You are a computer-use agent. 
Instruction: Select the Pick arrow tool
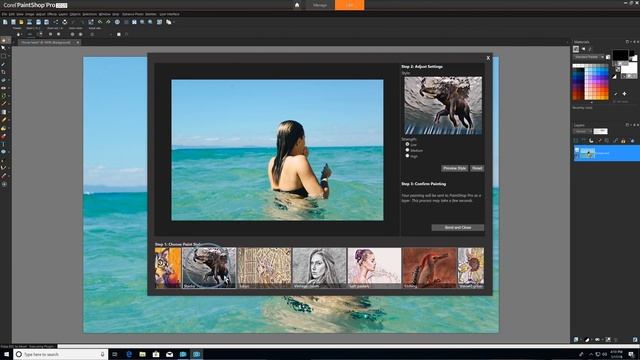pos(4,48)
